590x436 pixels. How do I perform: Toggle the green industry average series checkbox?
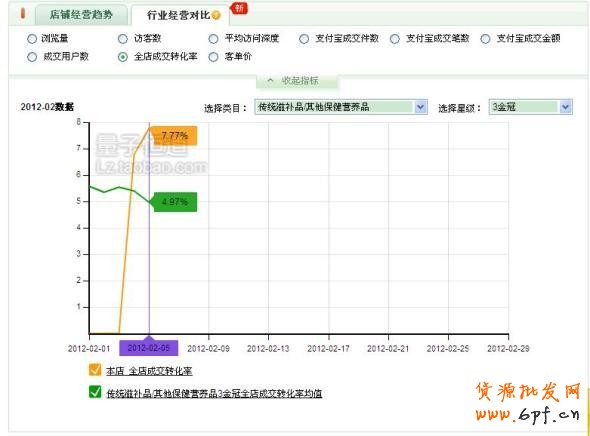[95, 392]
